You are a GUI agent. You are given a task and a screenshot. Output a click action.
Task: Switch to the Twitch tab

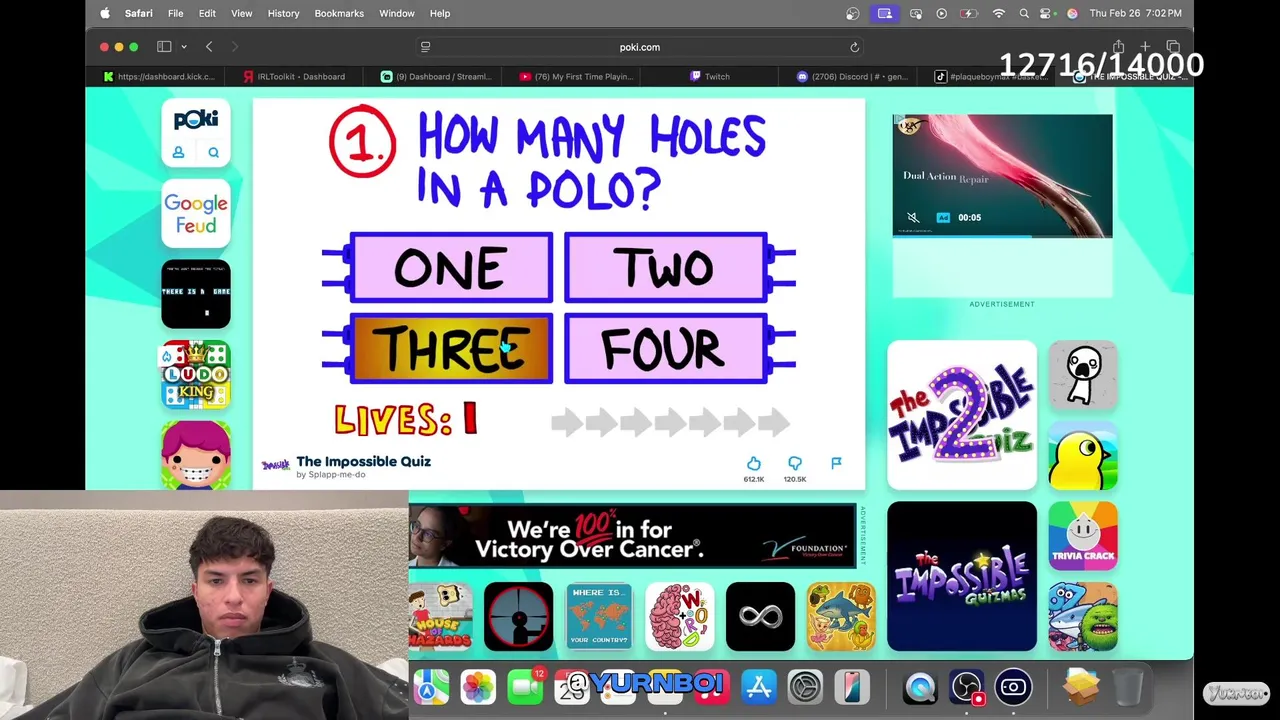coord(711,76)
